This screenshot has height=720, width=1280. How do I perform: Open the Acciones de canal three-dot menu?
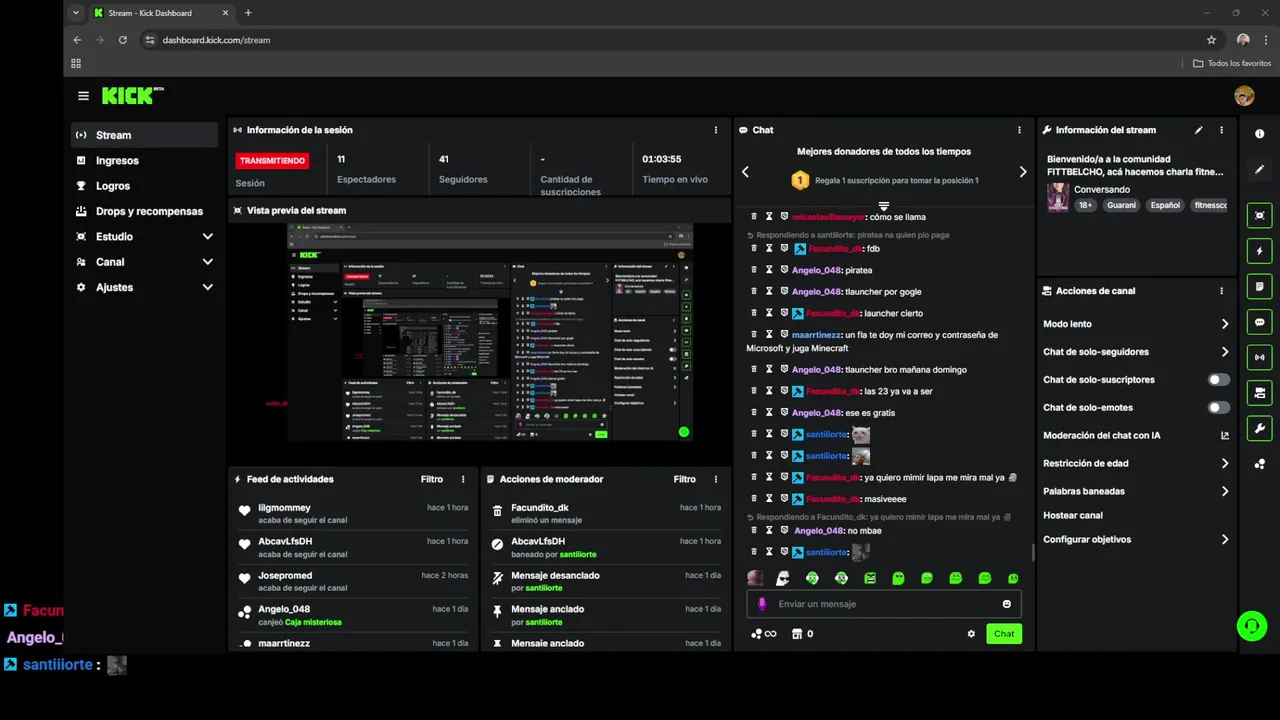(1221, 291)
